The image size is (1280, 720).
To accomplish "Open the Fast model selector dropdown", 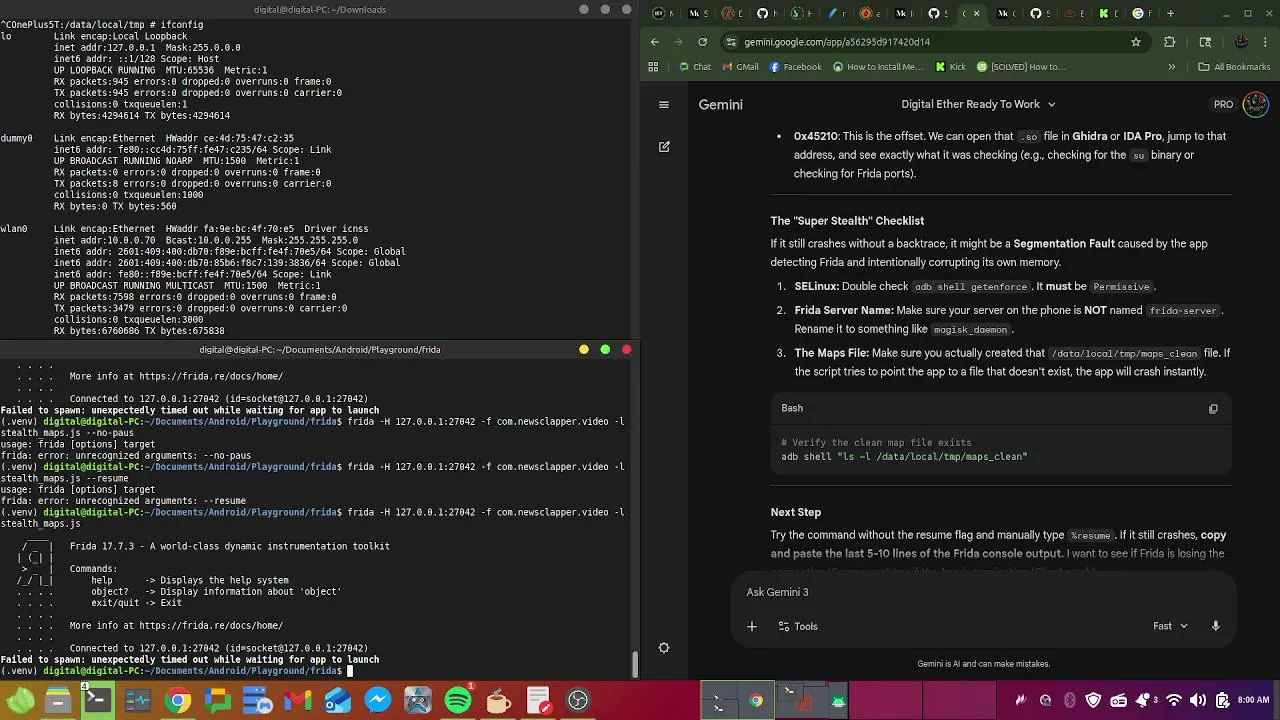I will click(1170, 626).
